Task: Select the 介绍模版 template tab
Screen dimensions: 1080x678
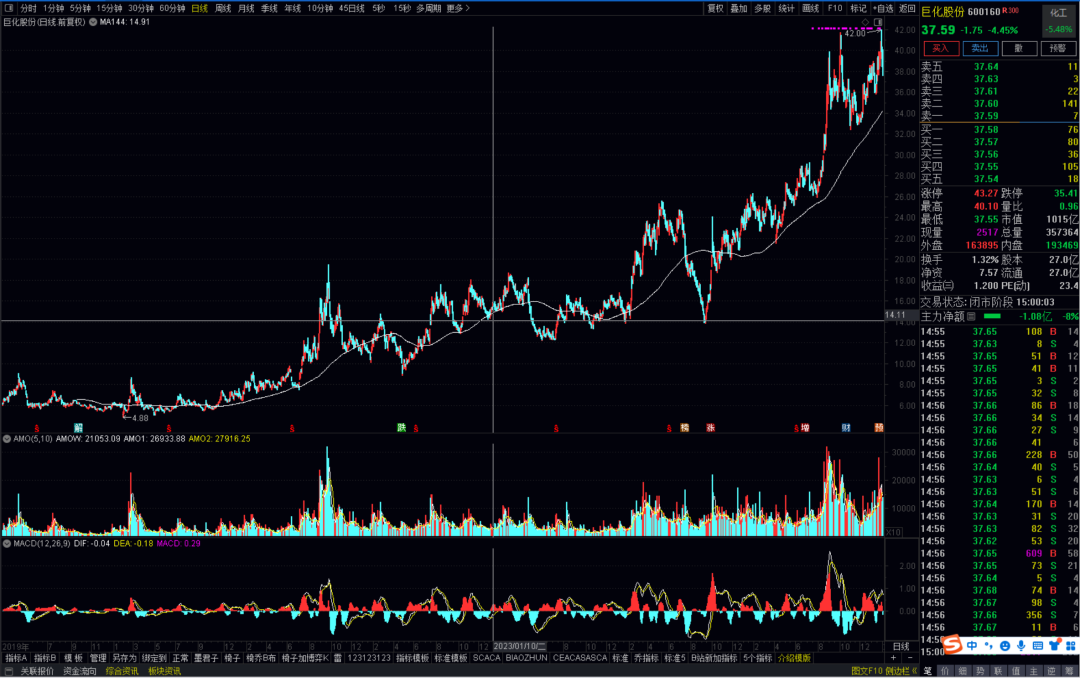Action: click(x=794, y=658)
